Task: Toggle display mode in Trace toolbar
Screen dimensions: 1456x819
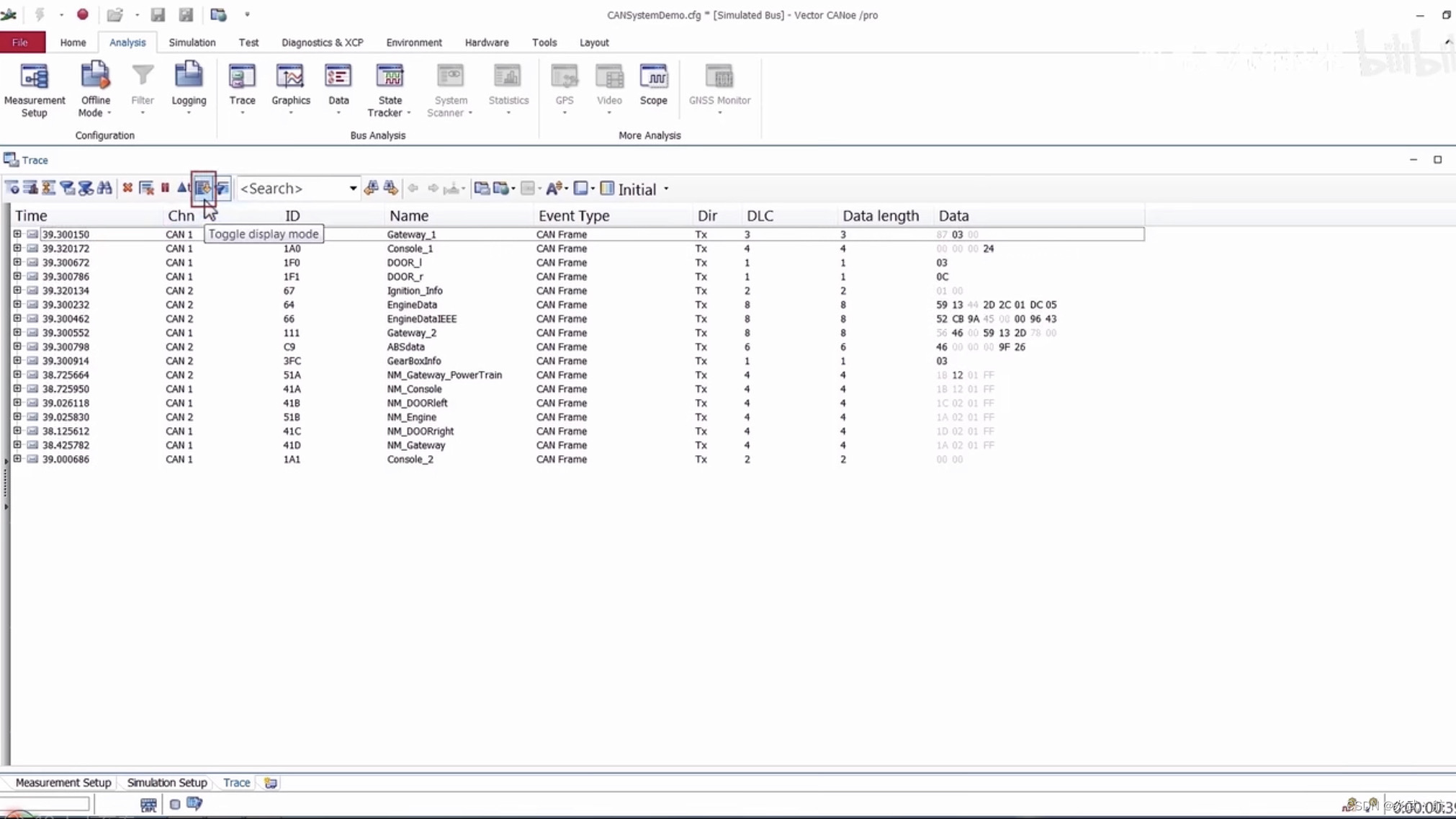Action: [x=203, y=188]
